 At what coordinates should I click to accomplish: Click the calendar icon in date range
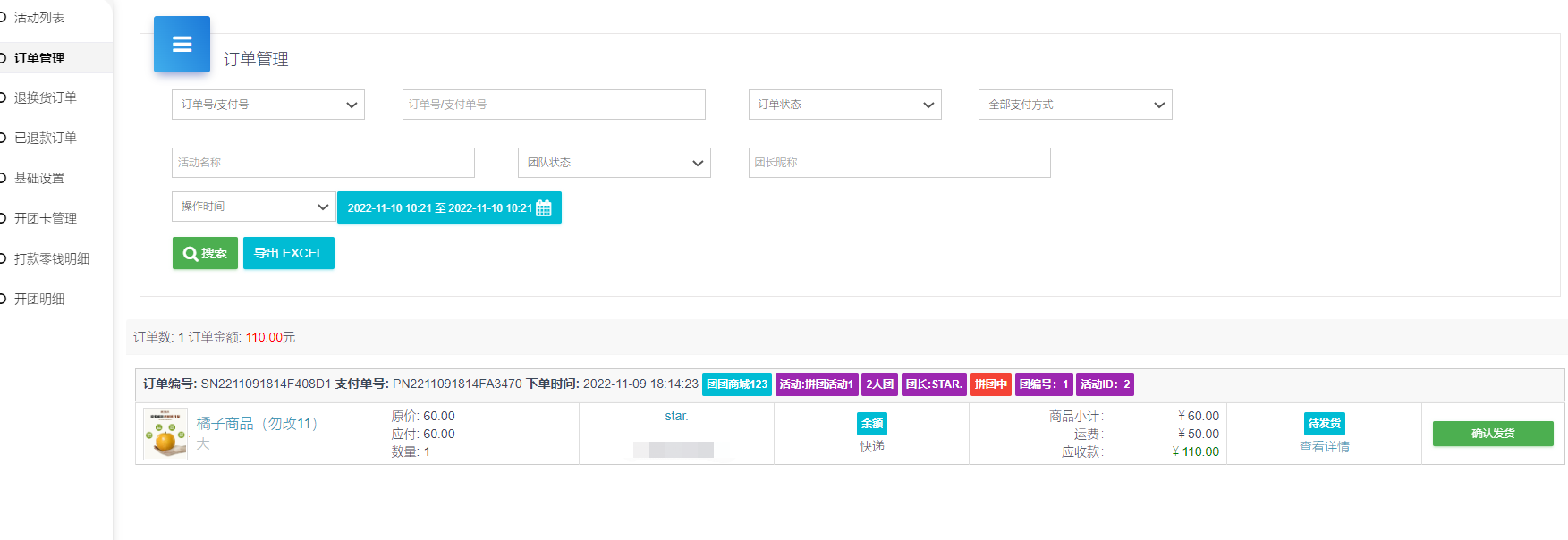(x=544, y=208)
